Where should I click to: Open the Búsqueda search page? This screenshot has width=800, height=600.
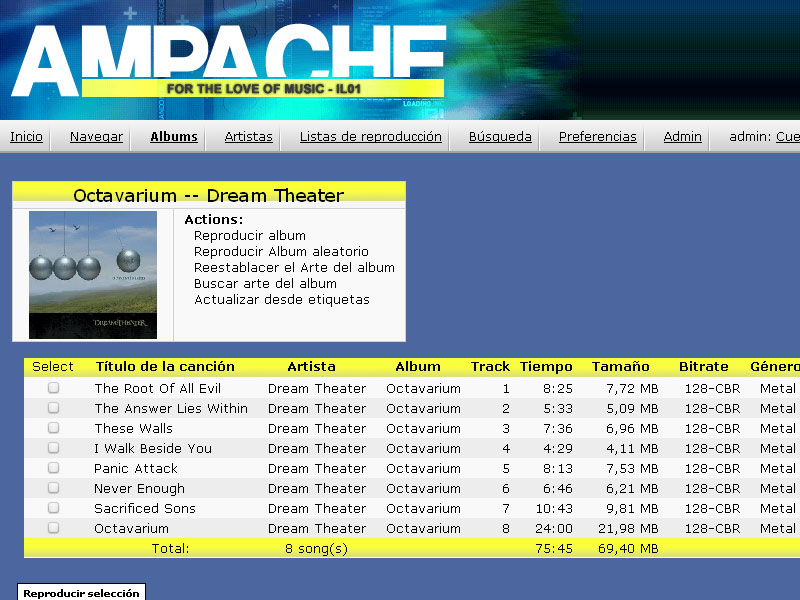click(x=500, y=137)
